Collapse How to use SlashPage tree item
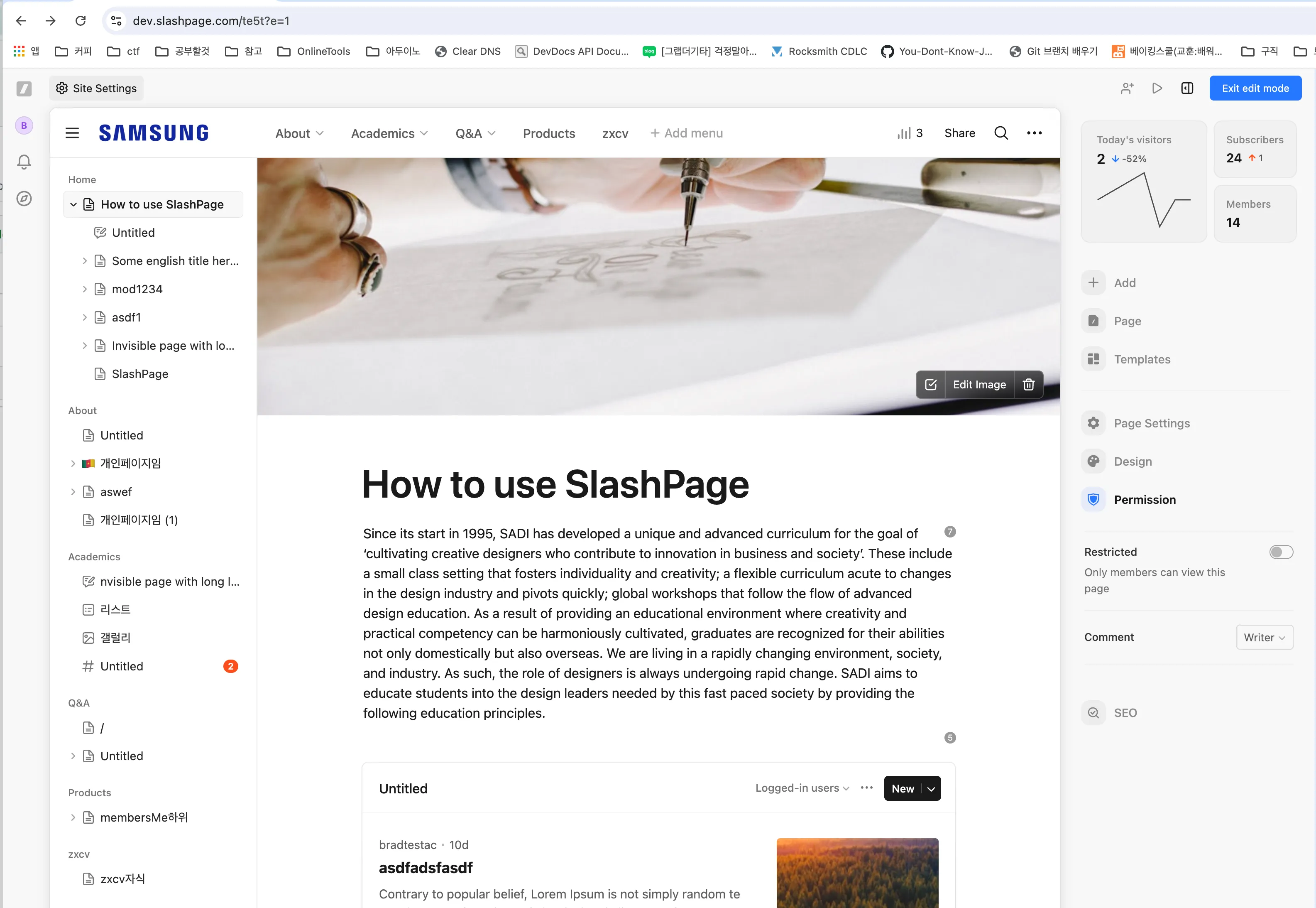 coord(73,204)
